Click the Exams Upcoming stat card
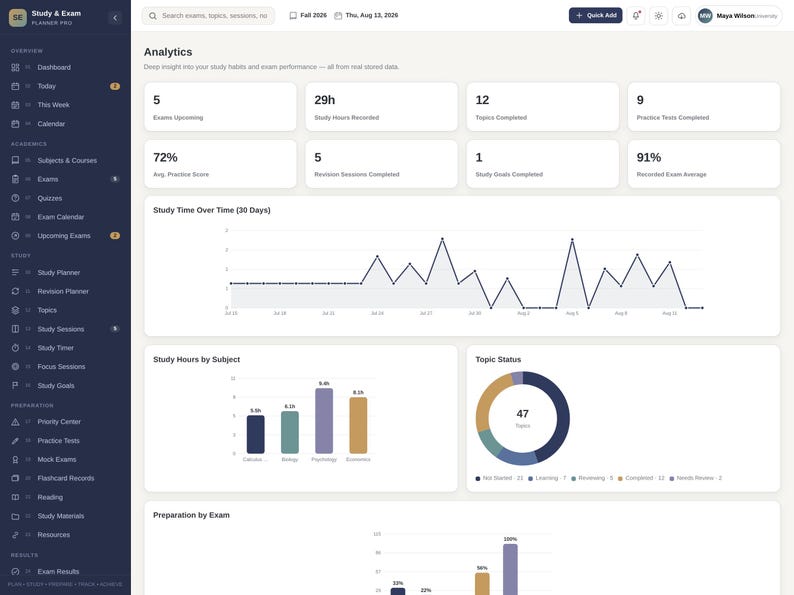Screen dimensions: 794x595 (x=220, y=107)
